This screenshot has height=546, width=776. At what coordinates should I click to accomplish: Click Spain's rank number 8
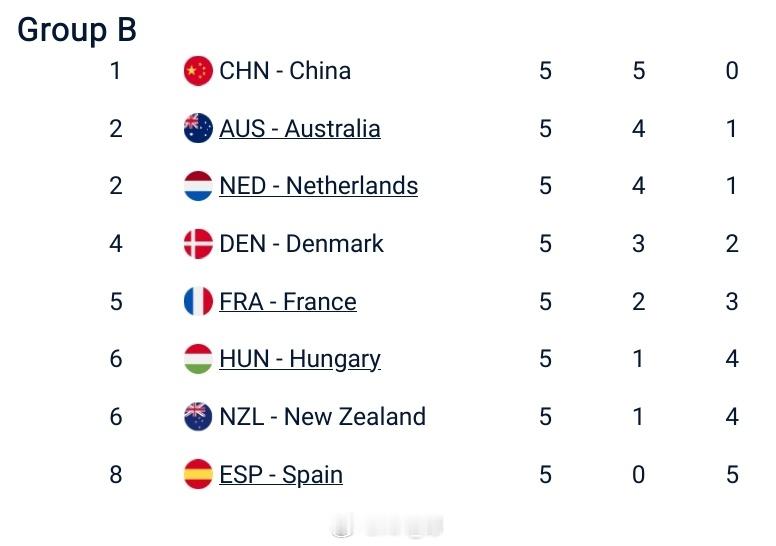pos(116,474)
